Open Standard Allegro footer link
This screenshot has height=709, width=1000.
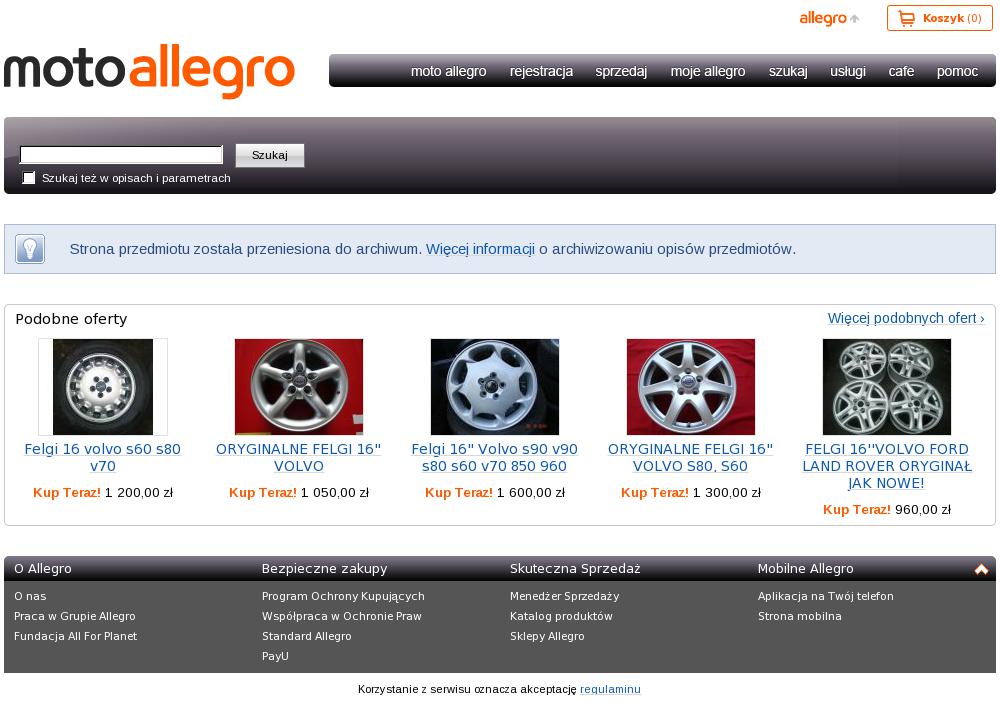point(307,636)
